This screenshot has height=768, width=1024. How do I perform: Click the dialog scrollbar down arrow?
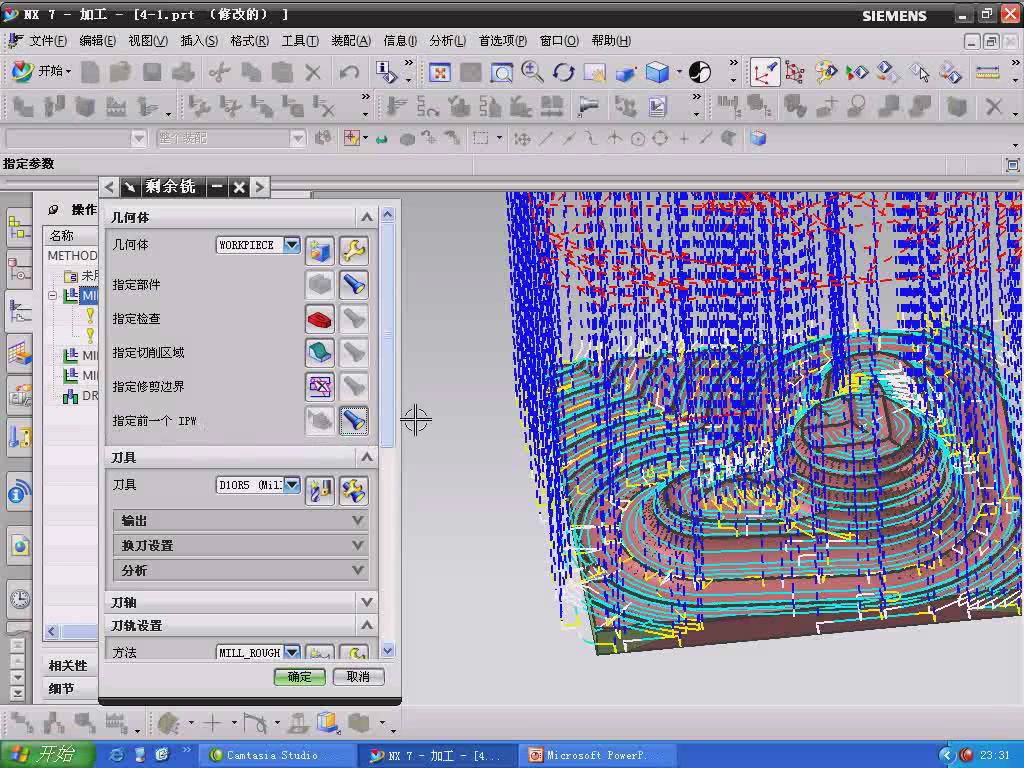[387, 650]
